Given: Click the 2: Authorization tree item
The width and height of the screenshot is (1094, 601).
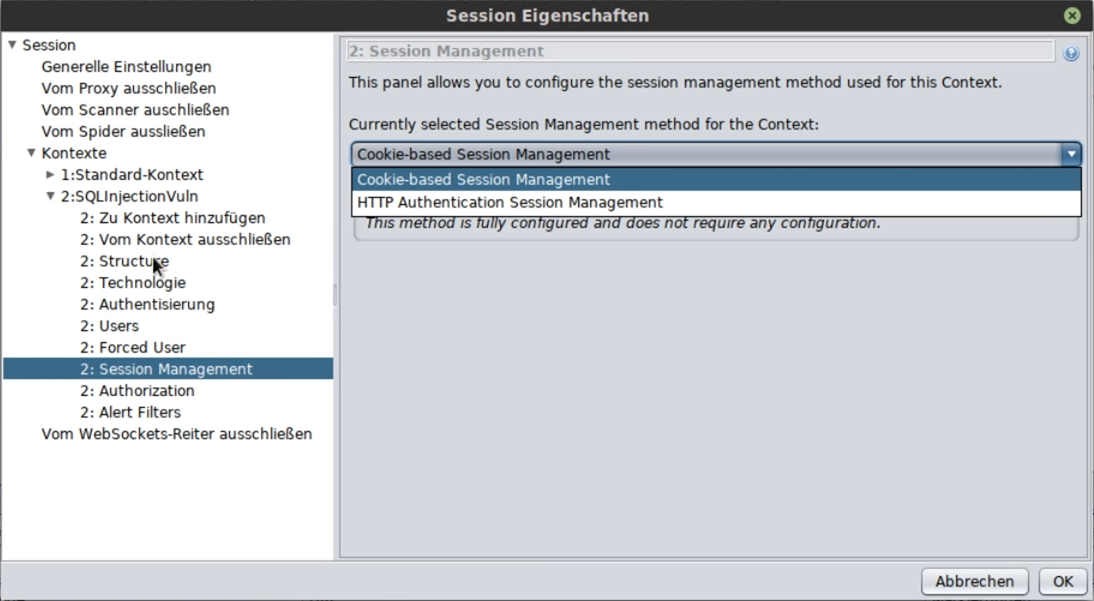Looking at the screenshot, I should (137, 391).
